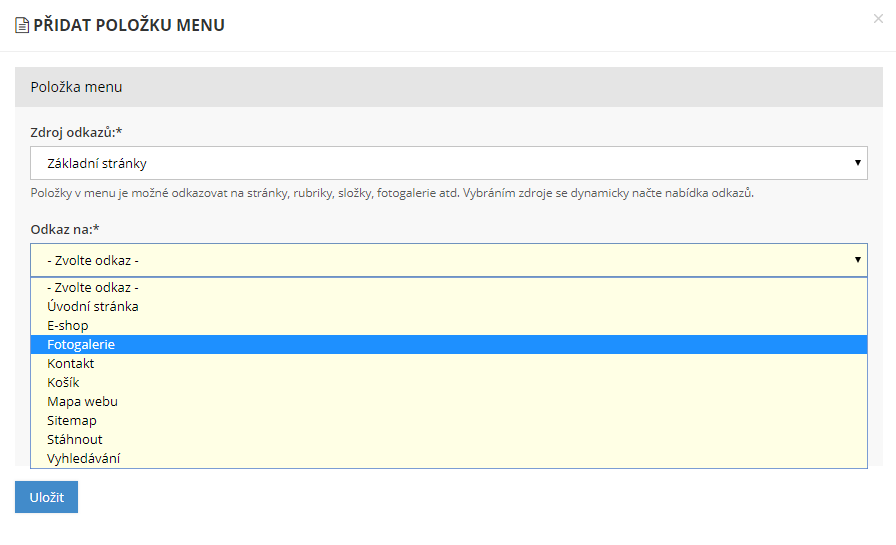The width and height of the screenshot is (896, 545).
Task: Click the Odkaz na field label
Action: pos(65,229)
